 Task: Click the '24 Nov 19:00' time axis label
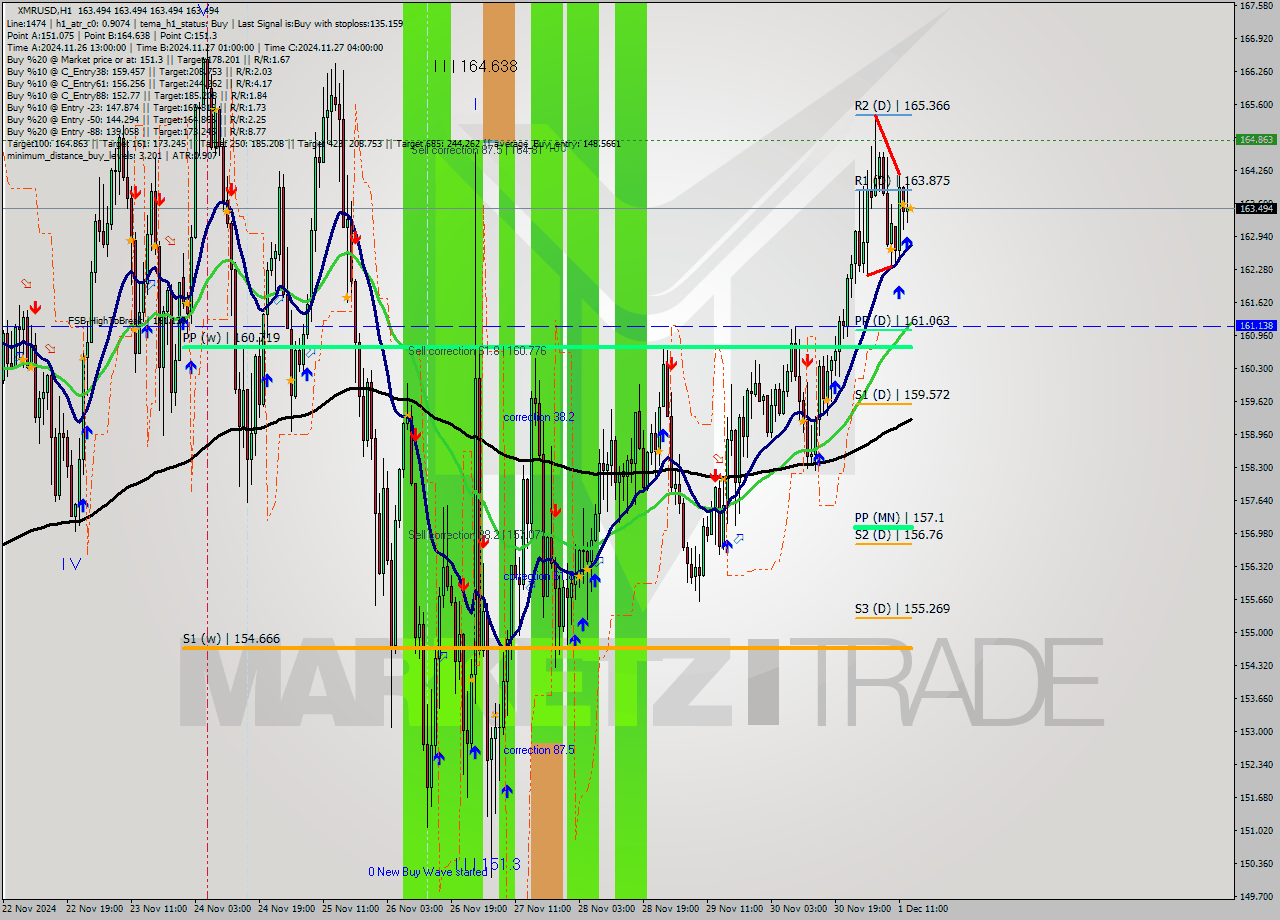pos(286,909)
